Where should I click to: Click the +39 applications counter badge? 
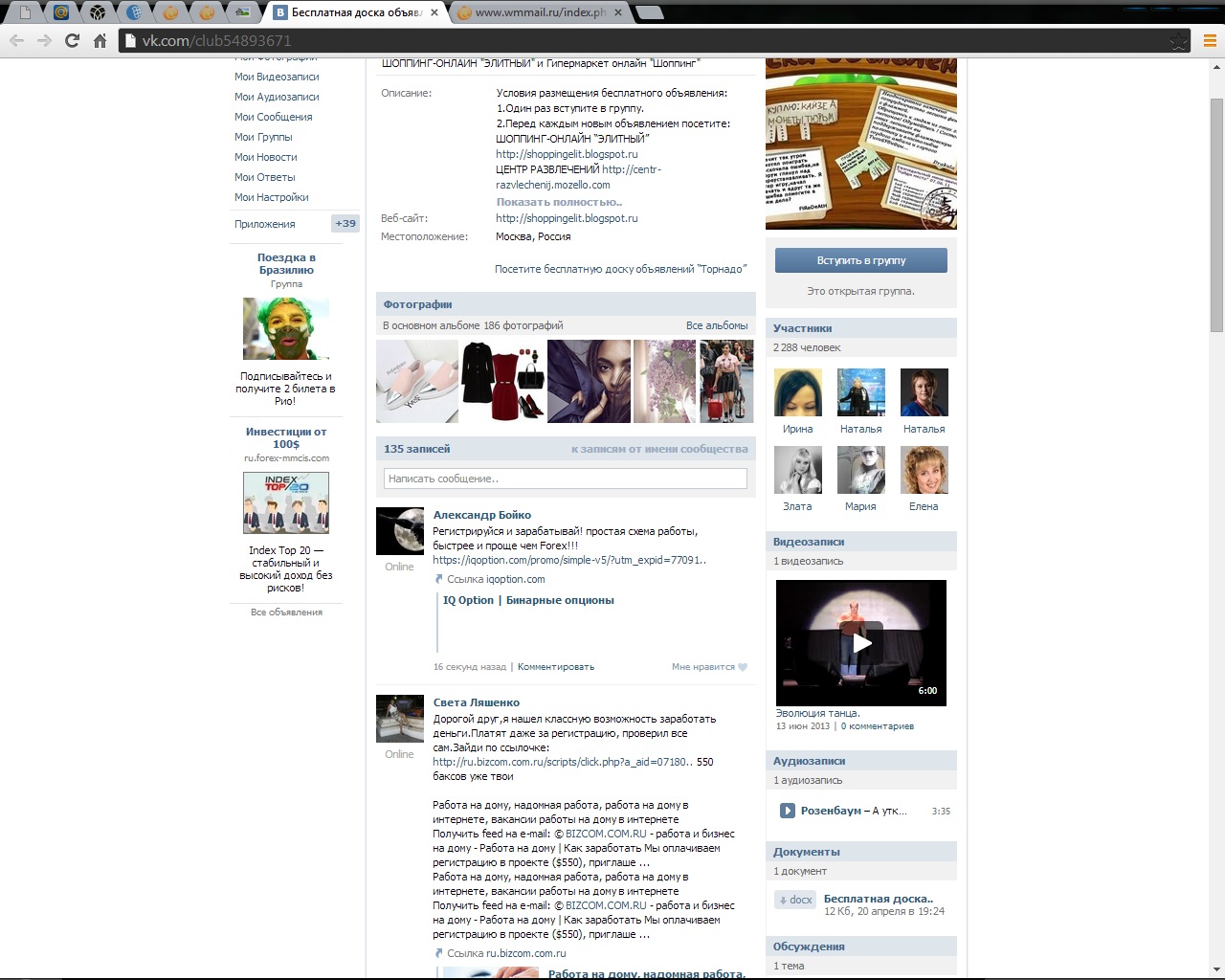[x=345, y=223]
